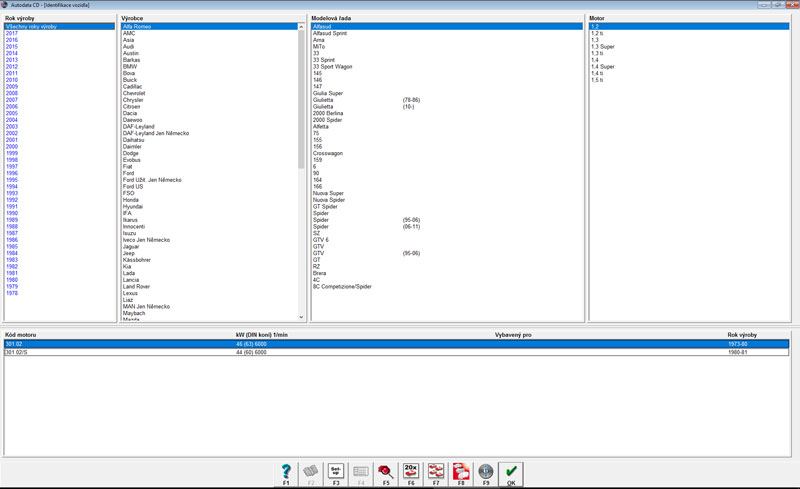Select Spider (06-11) model

click(366, 227)
